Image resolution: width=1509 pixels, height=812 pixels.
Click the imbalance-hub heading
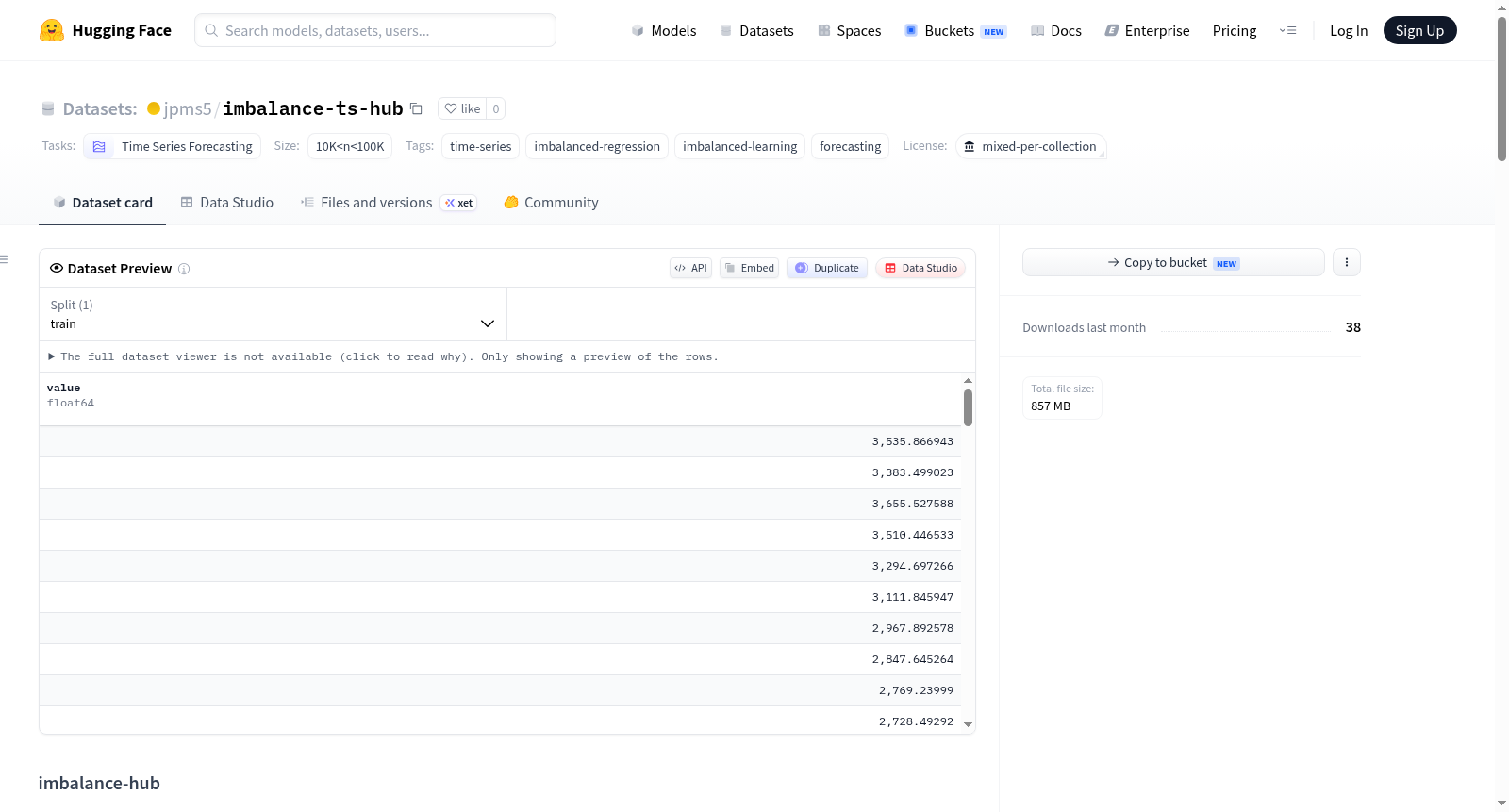point(99,783)
